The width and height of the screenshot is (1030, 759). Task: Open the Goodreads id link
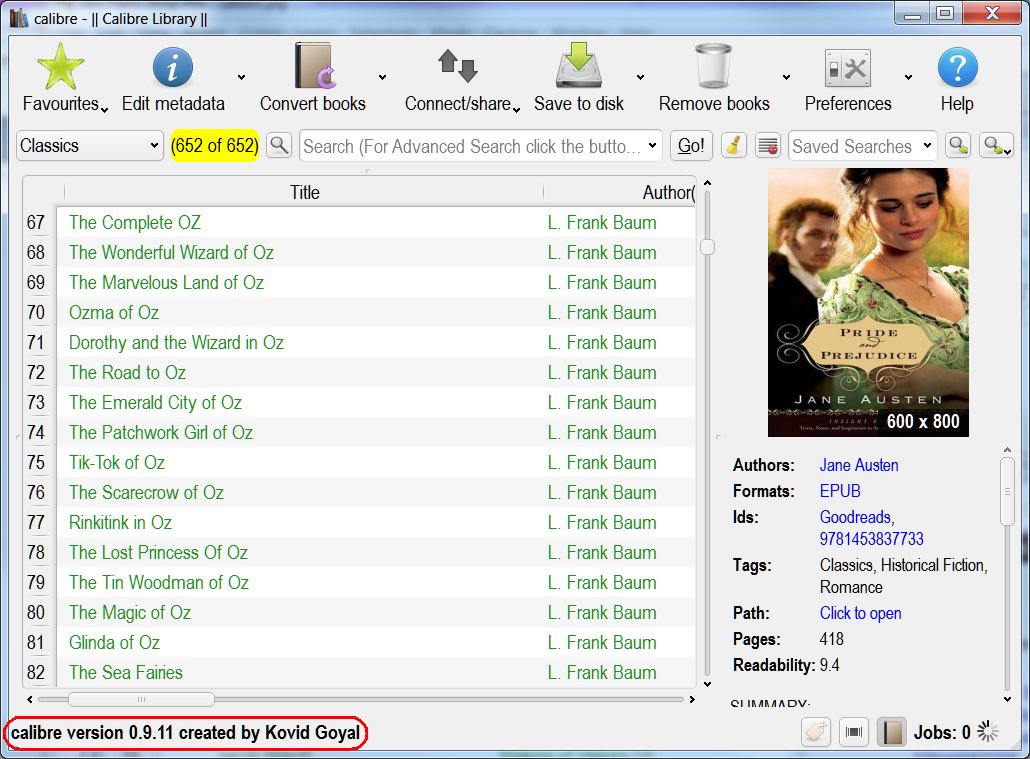[855, 517]
